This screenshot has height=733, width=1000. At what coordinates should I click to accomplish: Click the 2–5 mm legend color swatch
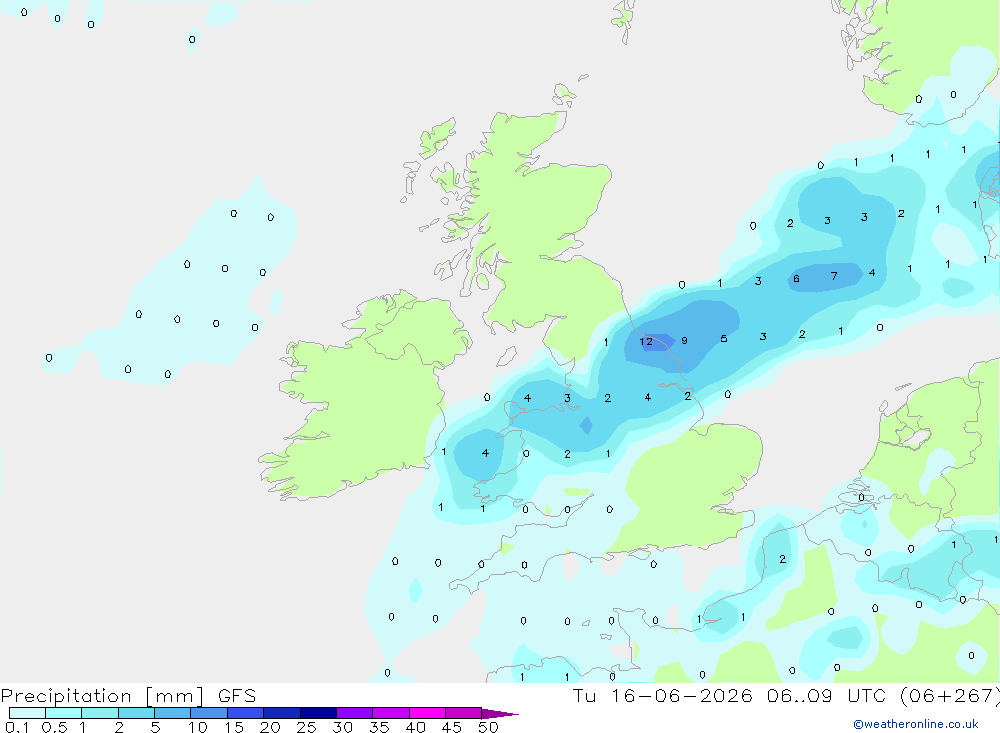tap(136, 713)
